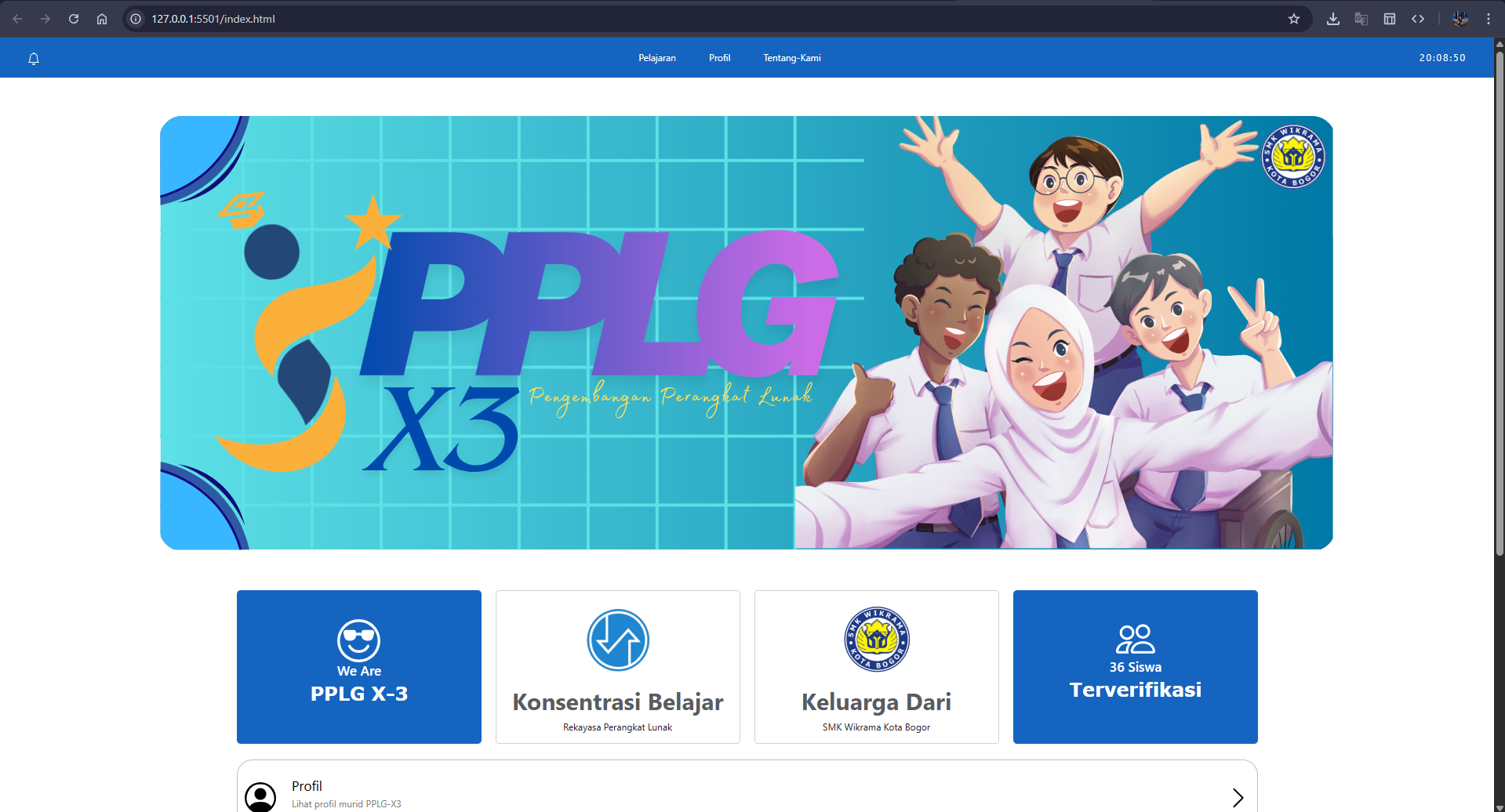Click the Lihat profil murid PPLG-X3 entry
1505x812 pixels.
(x=346, y=803)
